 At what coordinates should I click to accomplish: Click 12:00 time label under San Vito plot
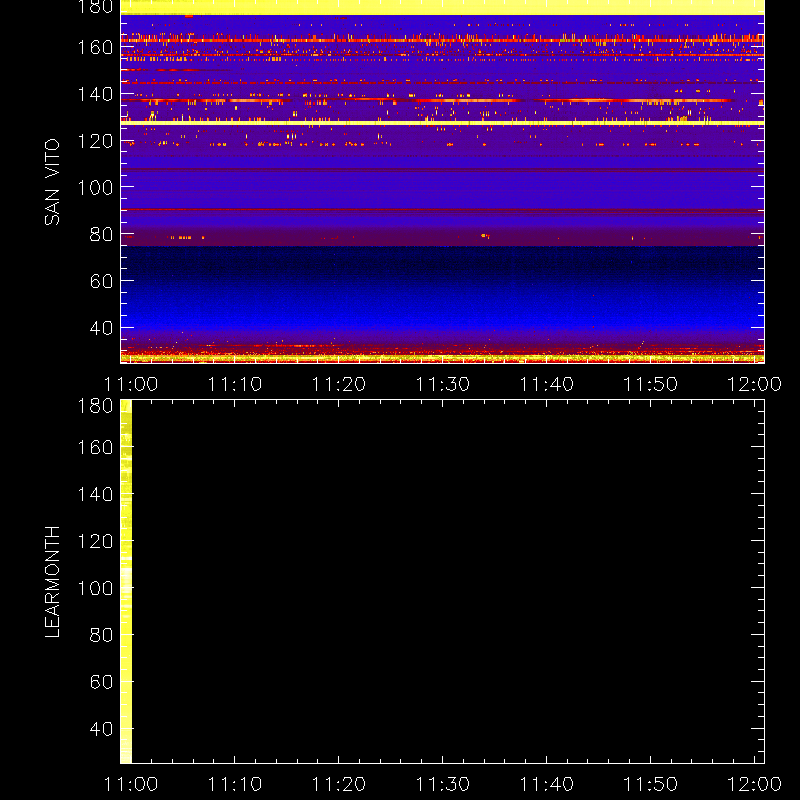tap(755, 384)
